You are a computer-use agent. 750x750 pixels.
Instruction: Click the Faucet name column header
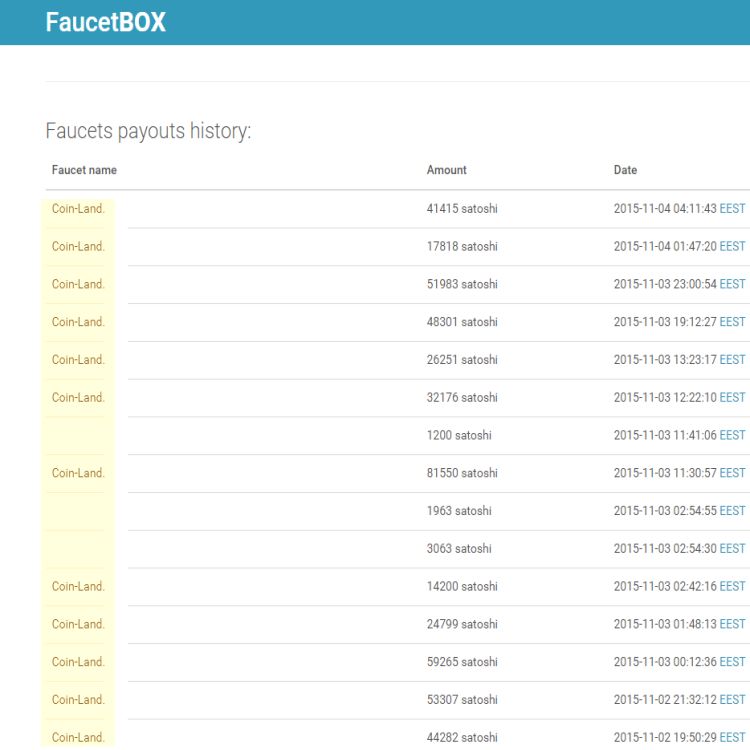(x=84, y=170)
